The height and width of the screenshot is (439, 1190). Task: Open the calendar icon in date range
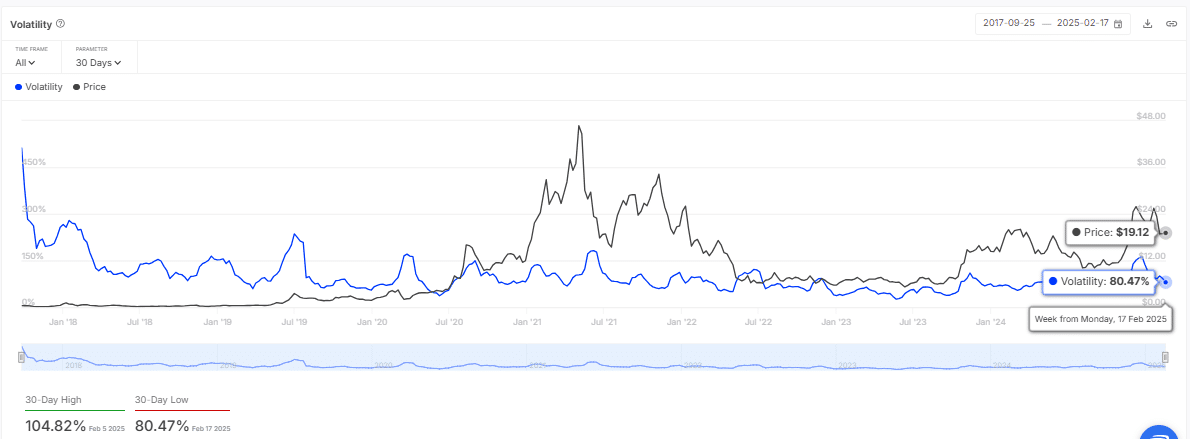coord(1118,23)
